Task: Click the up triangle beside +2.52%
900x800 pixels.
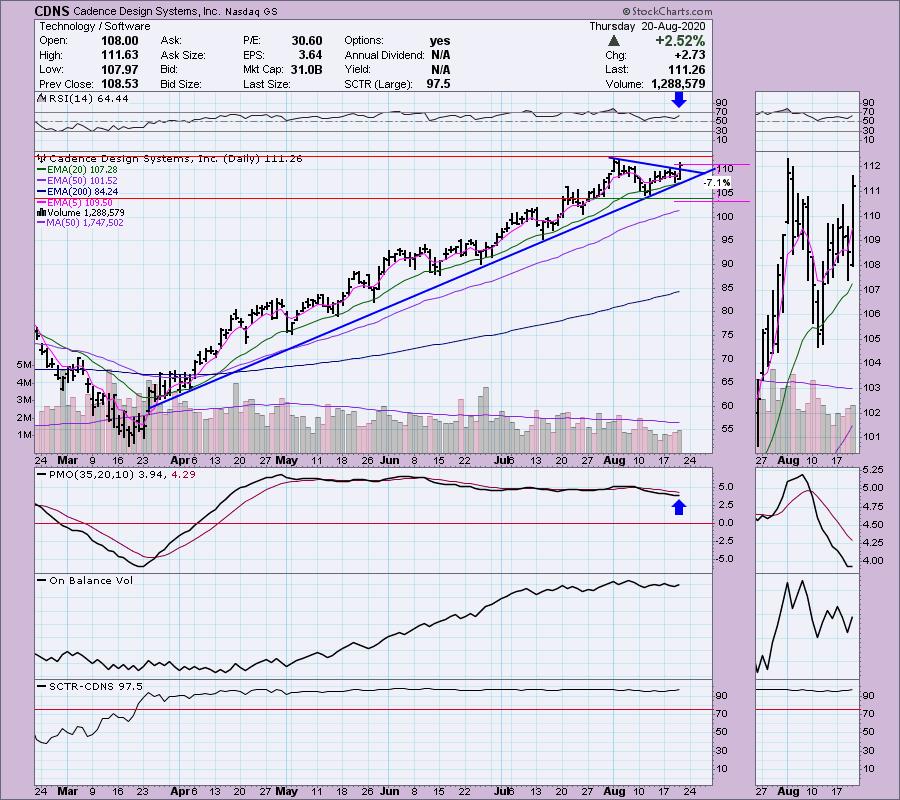Action: pyautogui.click(x=614, y=41)
